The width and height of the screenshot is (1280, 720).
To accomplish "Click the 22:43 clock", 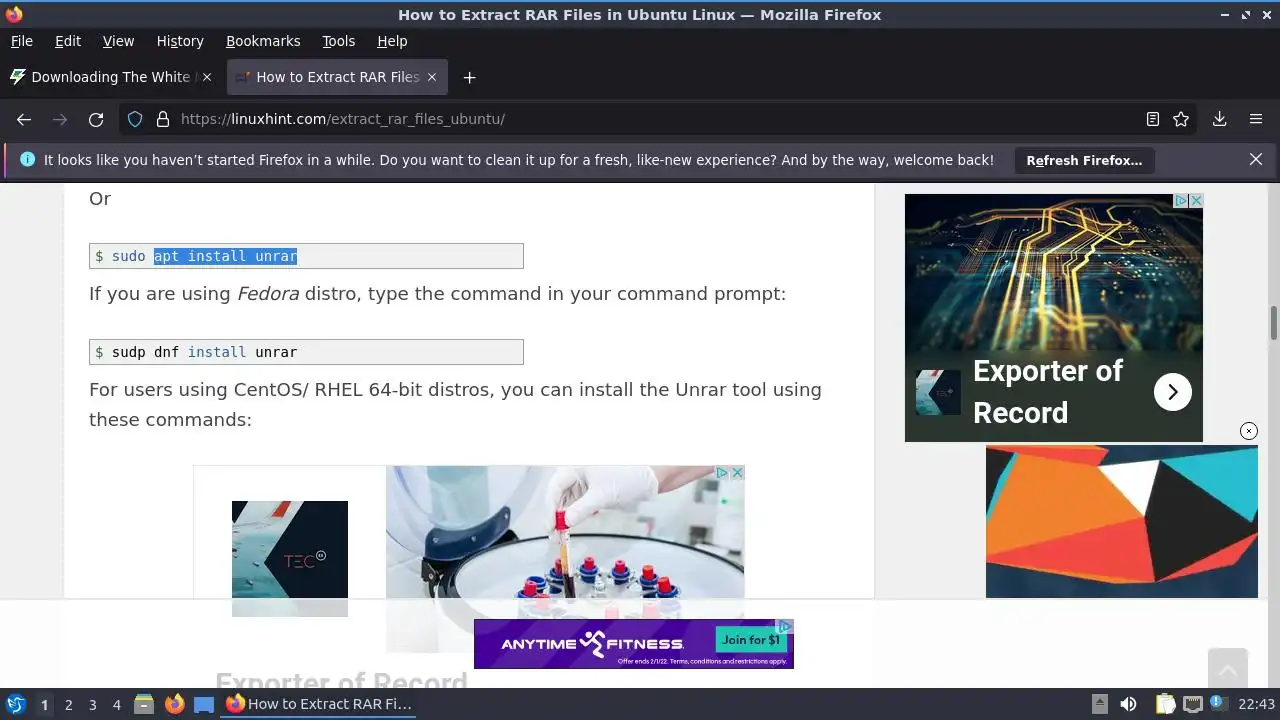I will 1257,704.
